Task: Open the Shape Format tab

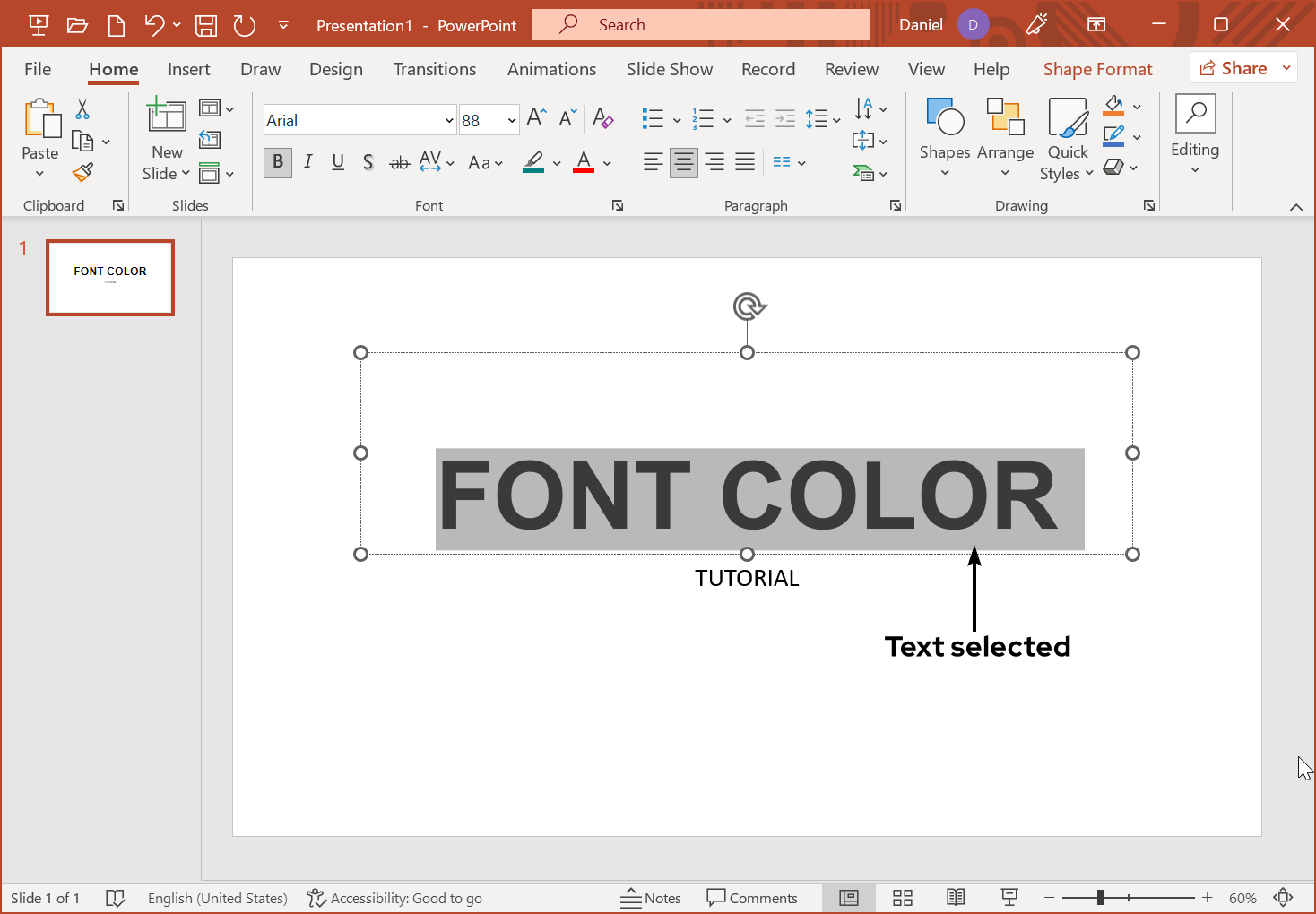Action: tap(1097, 69)
